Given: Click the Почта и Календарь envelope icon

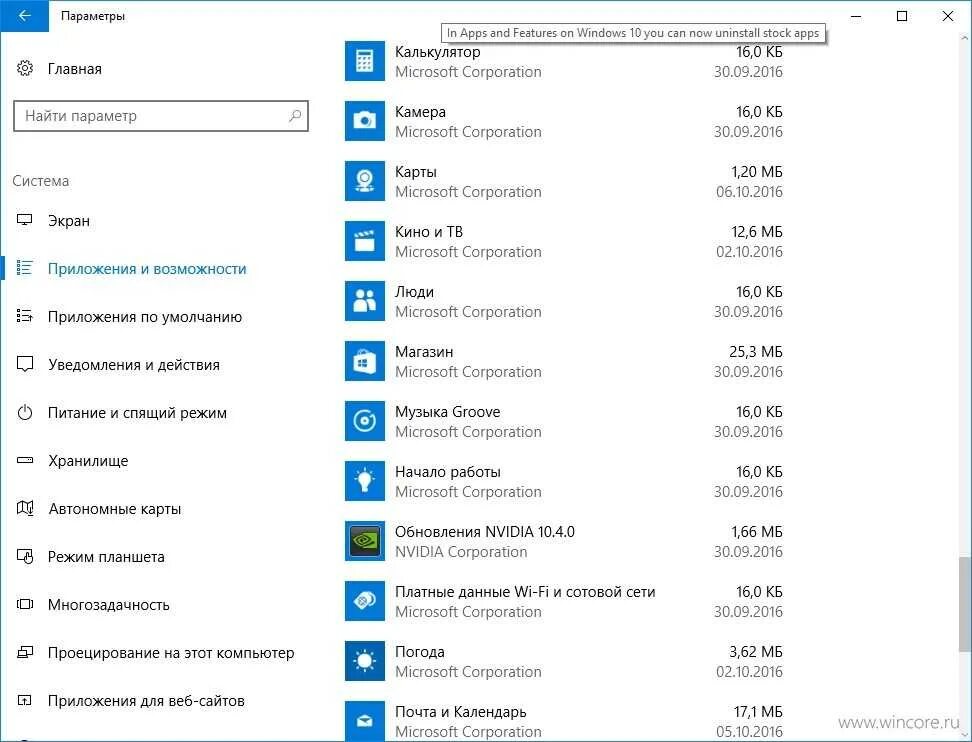Looking at the screenshot, I should (364, 721).
